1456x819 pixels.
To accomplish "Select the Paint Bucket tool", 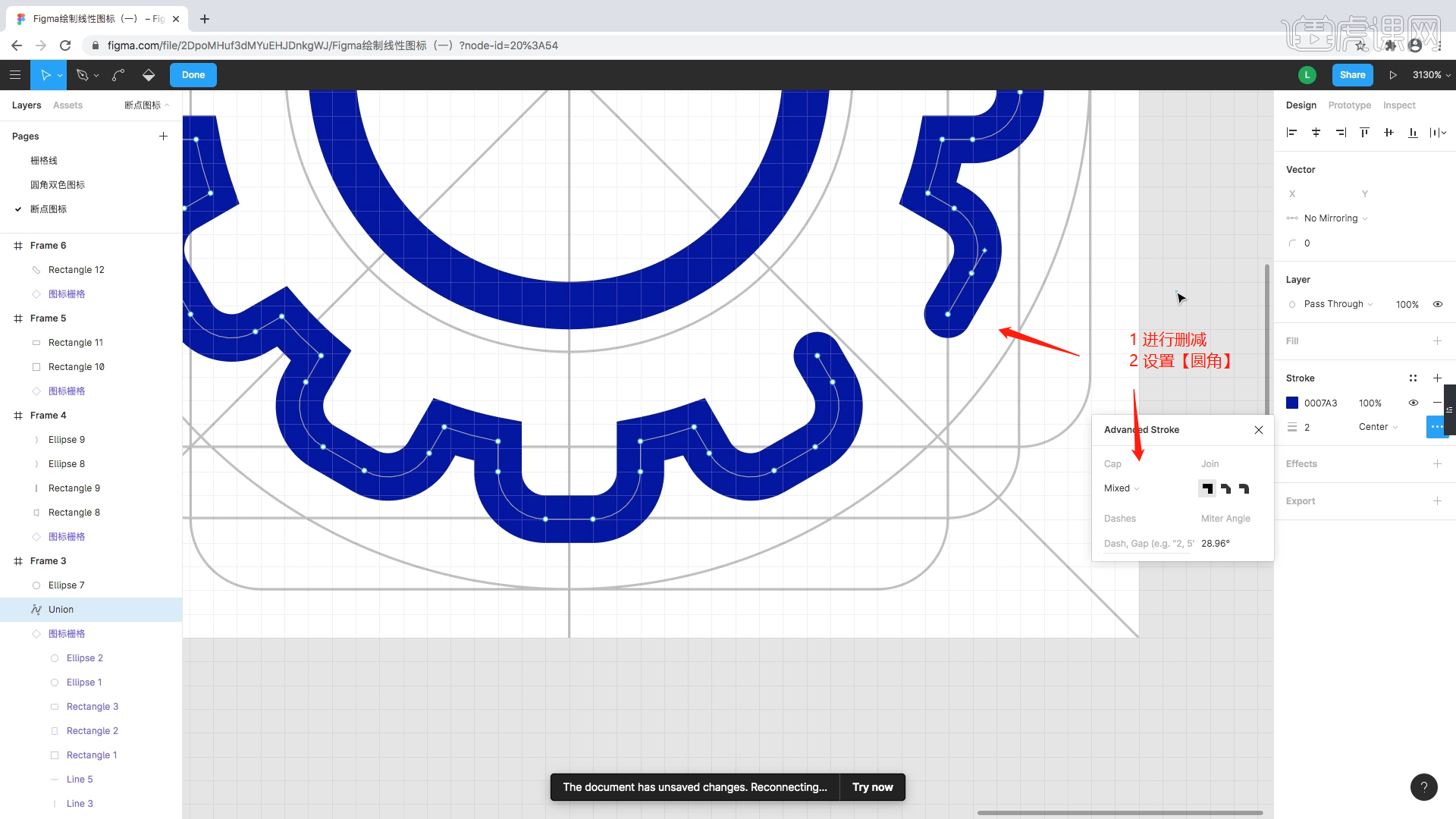I will (x=149, y=75).
